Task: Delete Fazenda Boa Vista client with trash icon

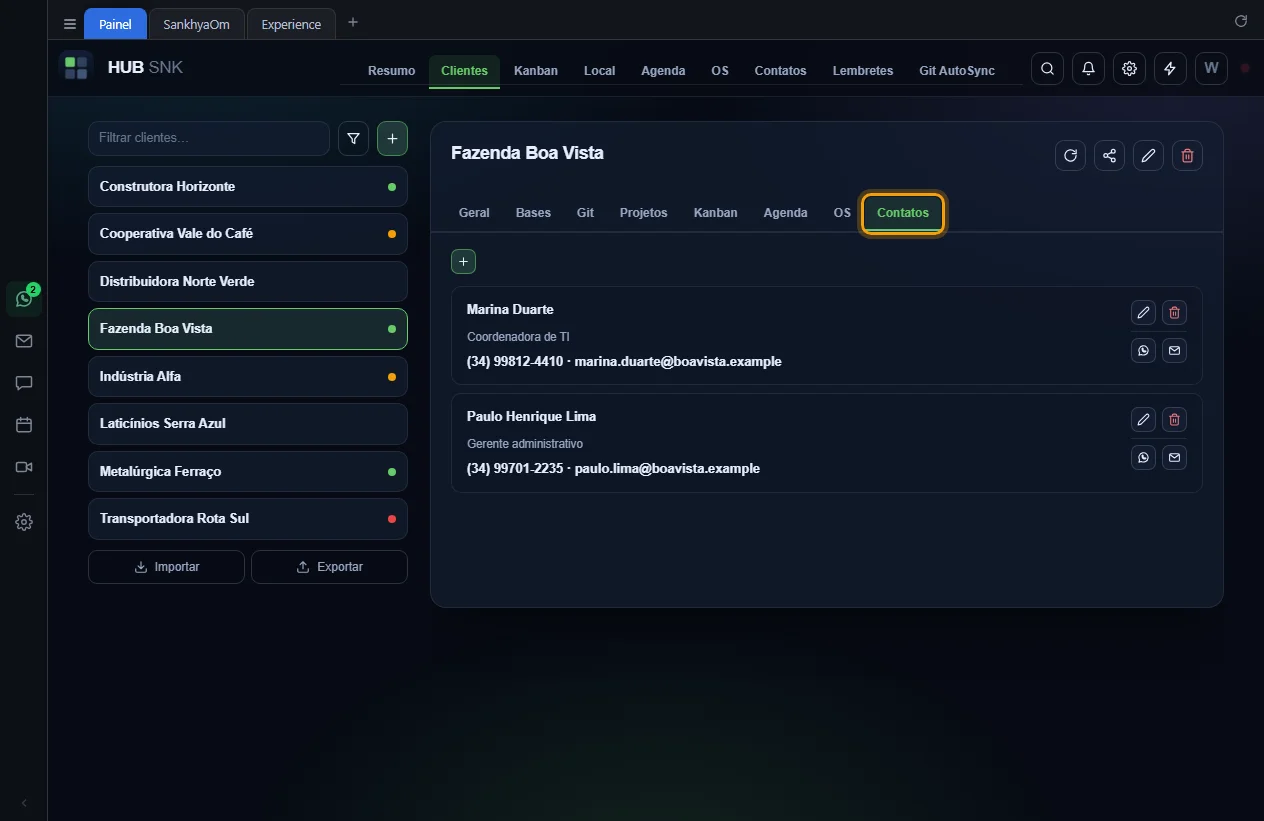Action: click(x=1187, y=155)
